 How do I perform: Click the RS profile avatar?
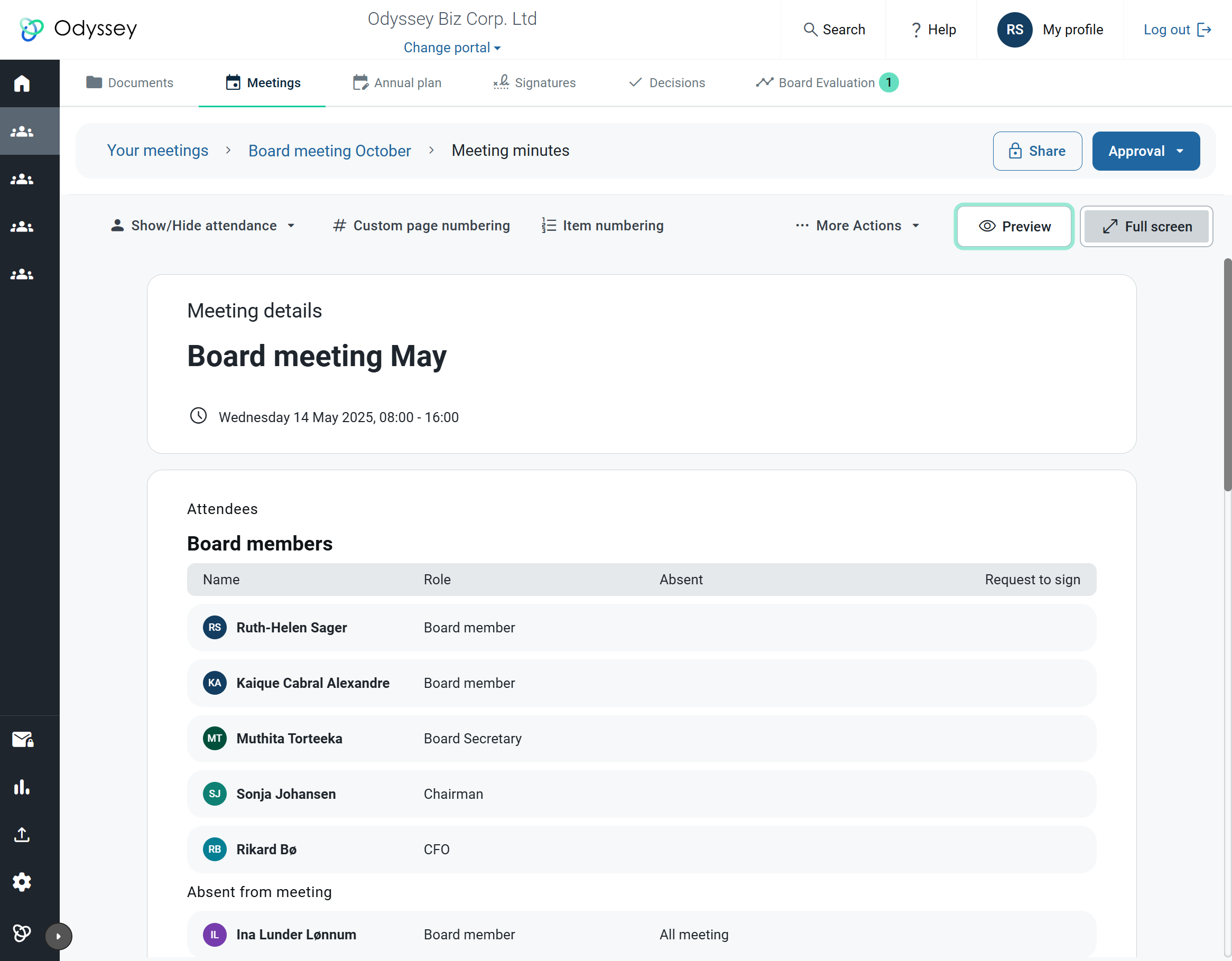pyautogui.click(x=1014, y=30)
